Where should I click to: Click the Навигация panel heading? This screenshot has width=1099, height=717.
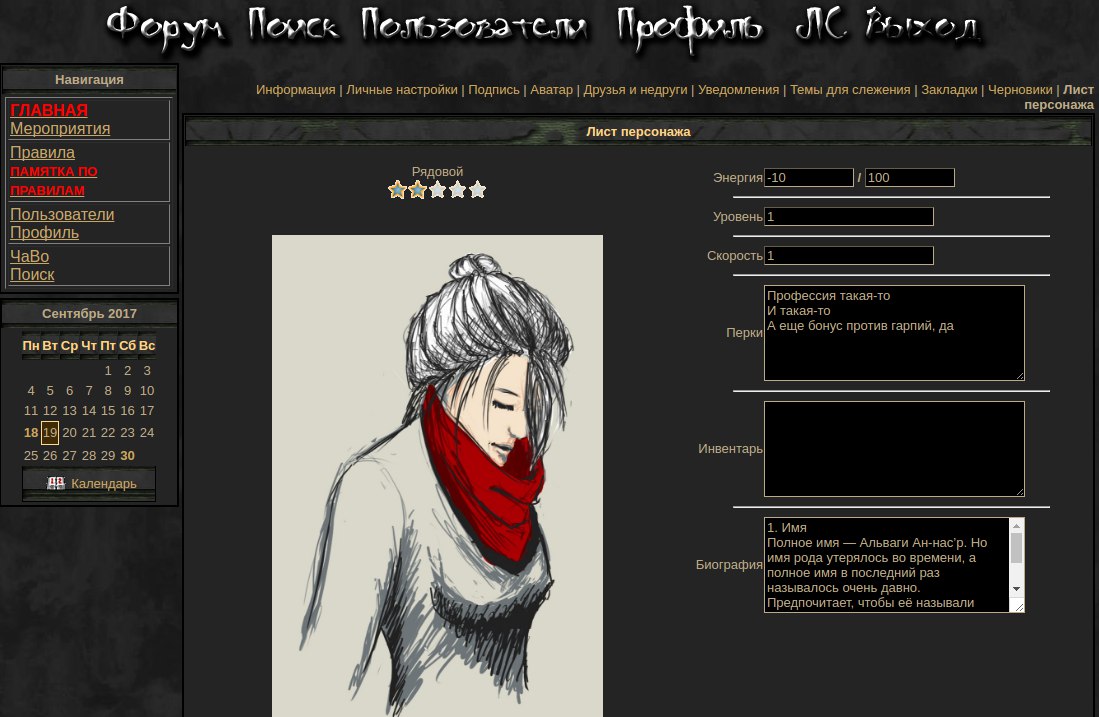tap(90, 79)
